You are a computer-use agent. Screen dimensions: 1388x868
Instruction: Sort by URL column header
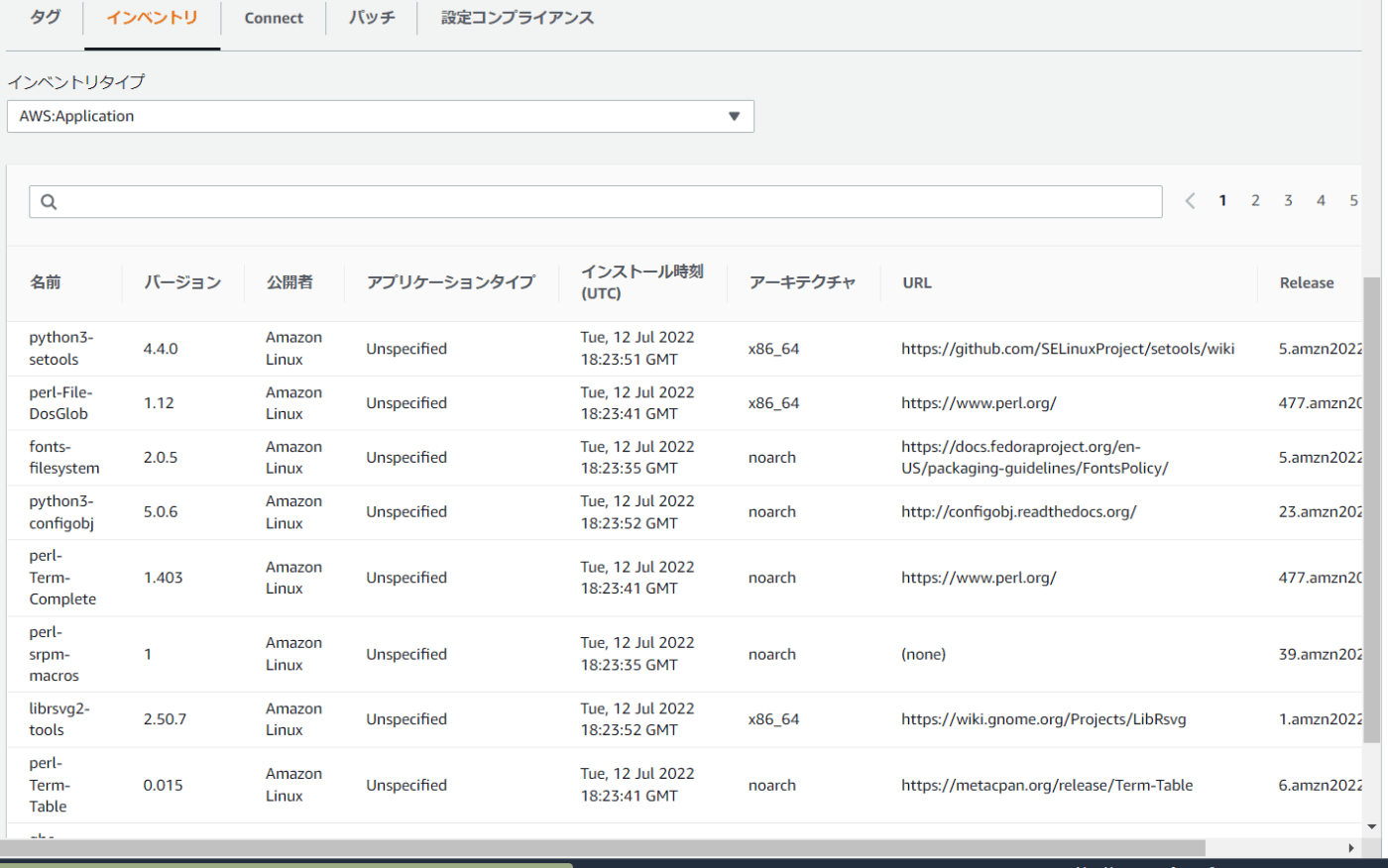pos(917,282)
